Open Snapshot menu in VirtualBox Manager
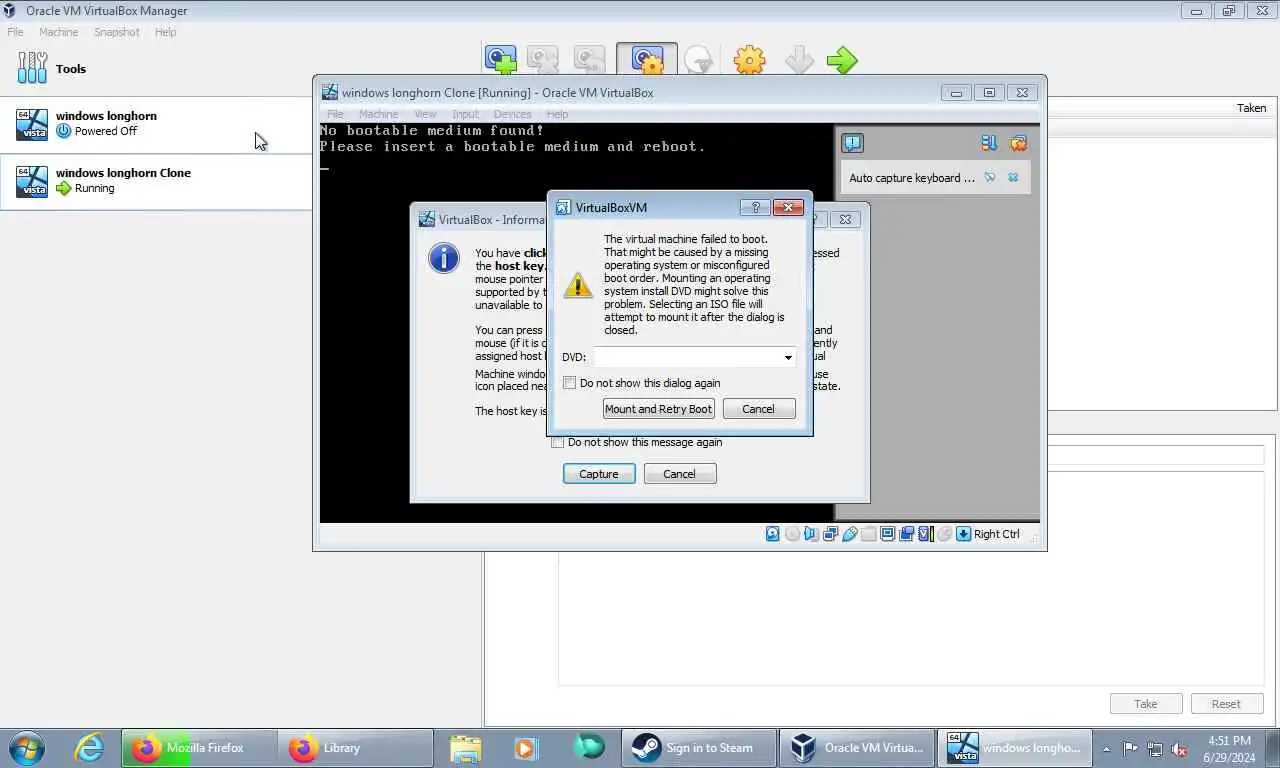Viewport: 1280px width, 768px height. [117, 32]
